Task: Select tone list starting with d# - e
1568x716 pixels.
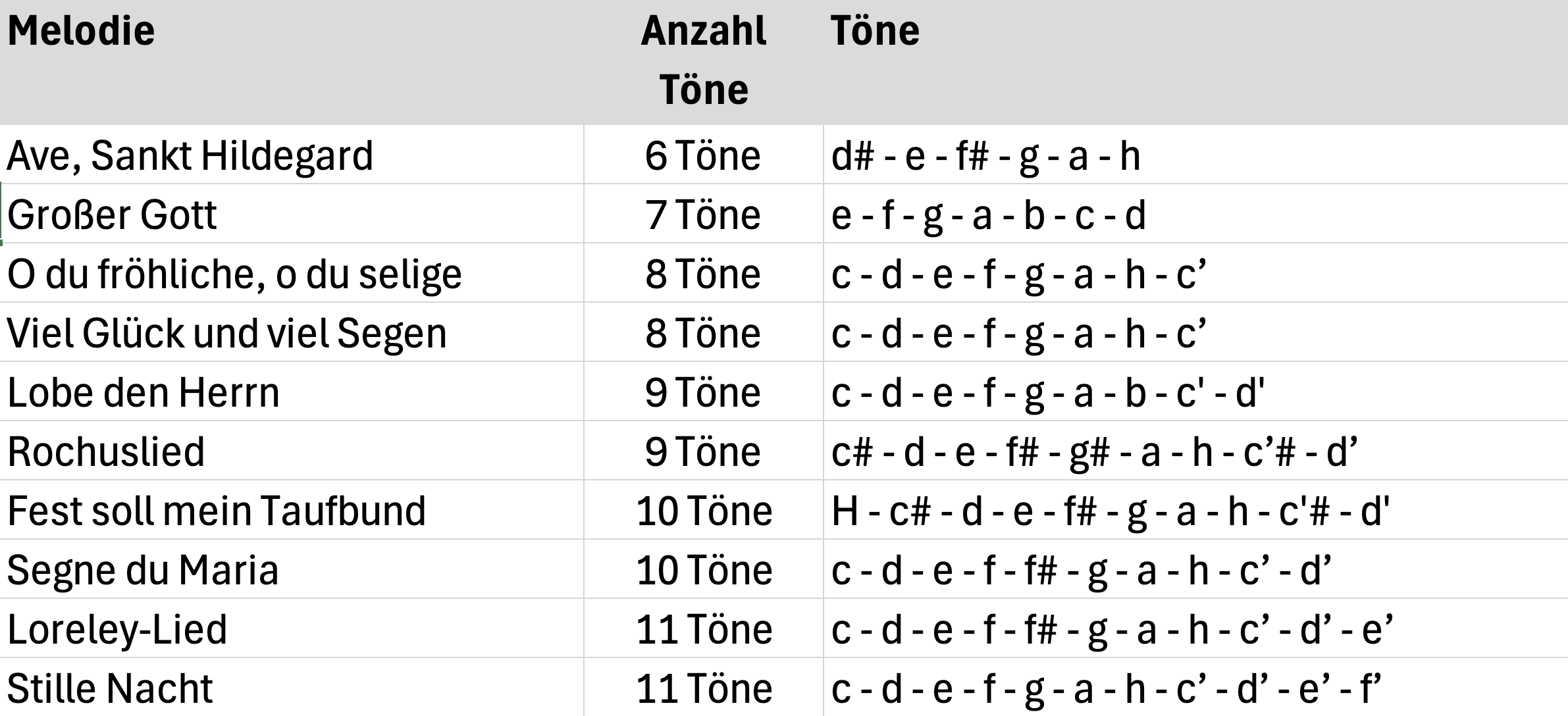Action: click(1195, 155)
